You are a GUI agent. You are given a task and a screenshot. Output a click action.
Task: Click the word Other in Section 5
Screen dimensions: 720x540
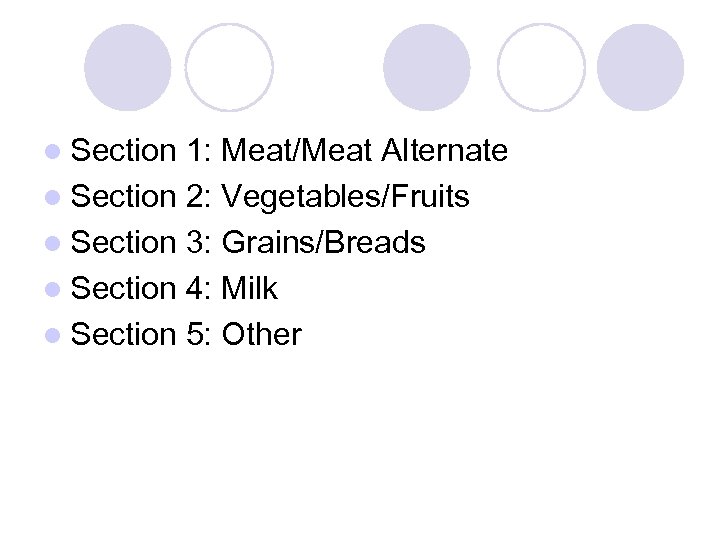(261, 335)
